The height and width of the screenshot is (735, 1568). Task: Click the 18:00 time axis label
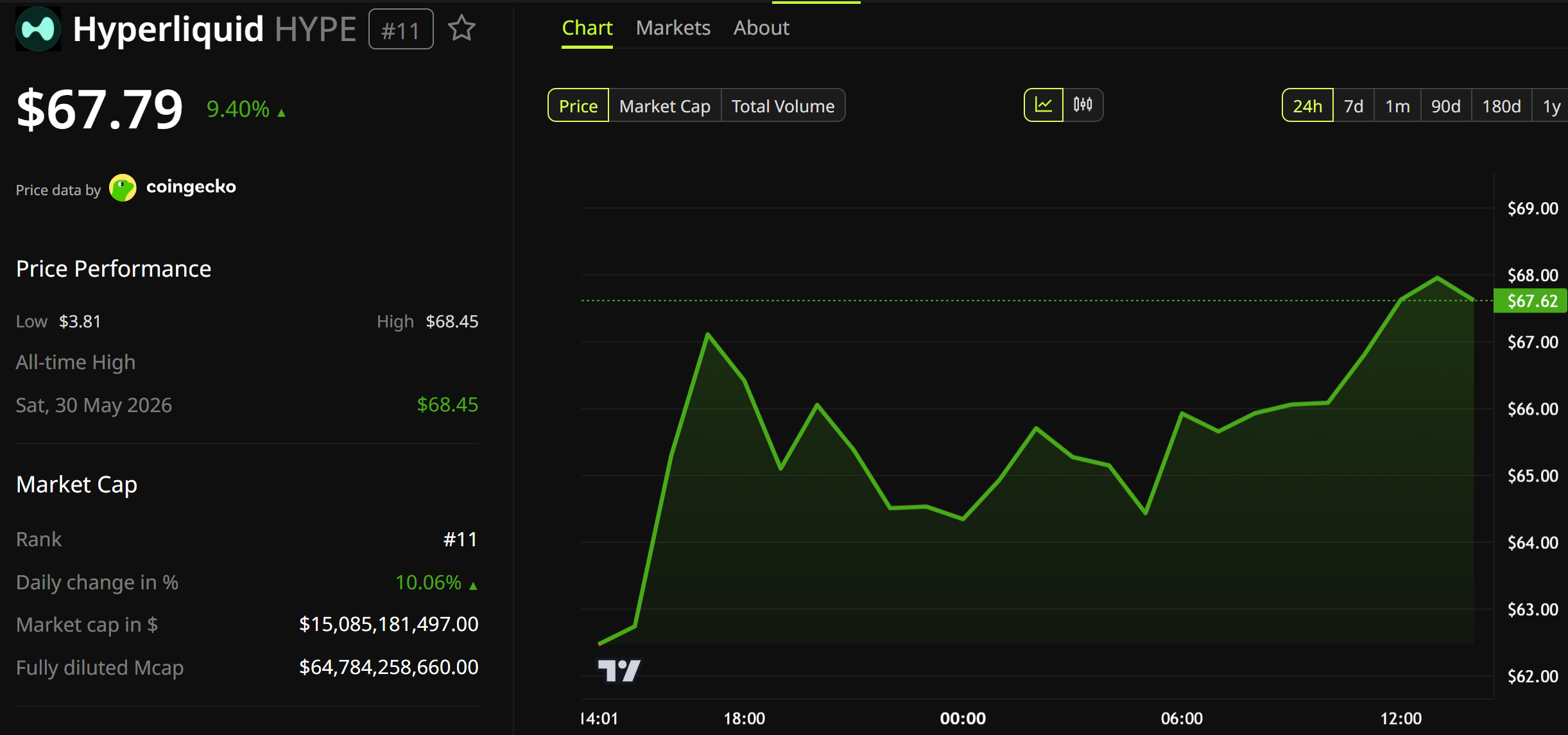pos(745,718)
